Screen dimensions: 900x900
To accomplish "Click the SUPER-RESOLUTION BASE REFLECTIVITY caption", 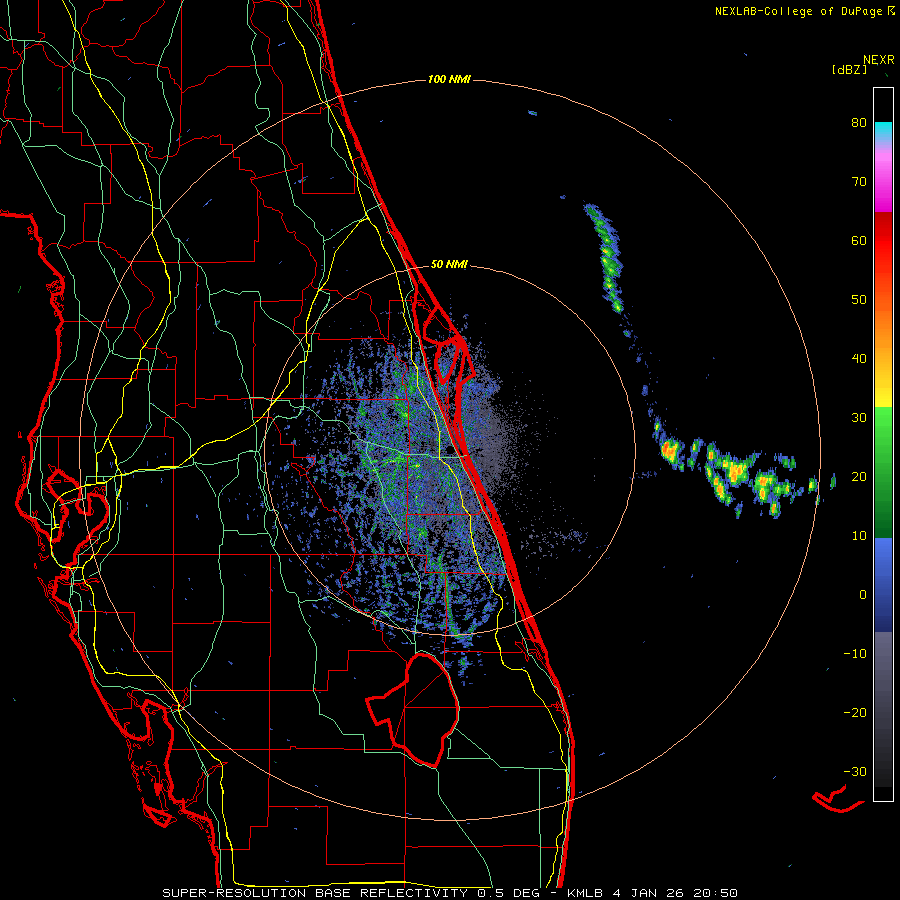I will point(315,893).
